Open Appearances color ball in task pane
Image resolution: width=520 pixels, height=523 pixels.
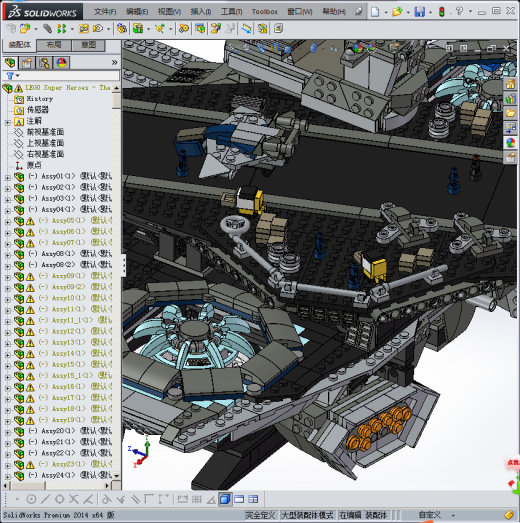coord(510,143)
